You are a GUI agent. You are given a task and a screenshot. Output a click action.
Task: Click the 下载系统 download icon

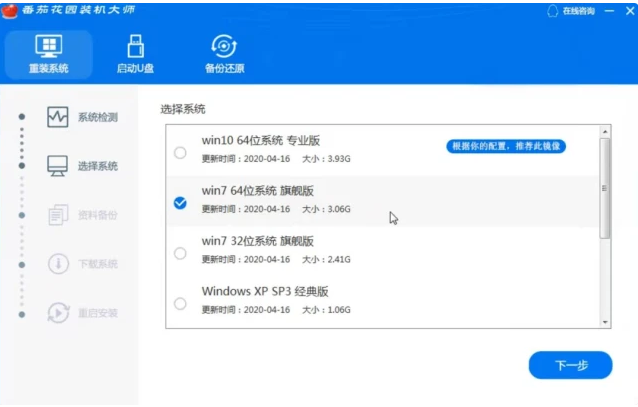pyautogui.click(x=58, y=264)
